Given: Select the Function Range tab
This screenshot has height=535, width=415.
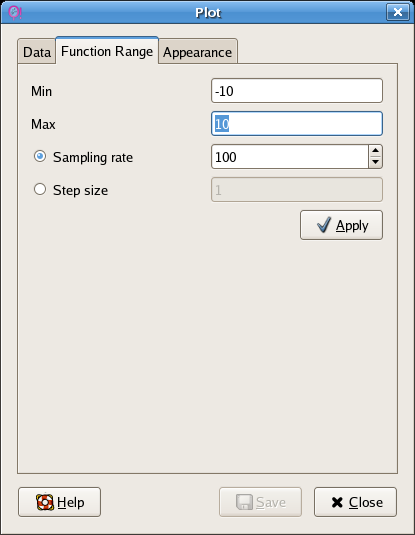Looking at the screenshot, I should tap(107, 50).
